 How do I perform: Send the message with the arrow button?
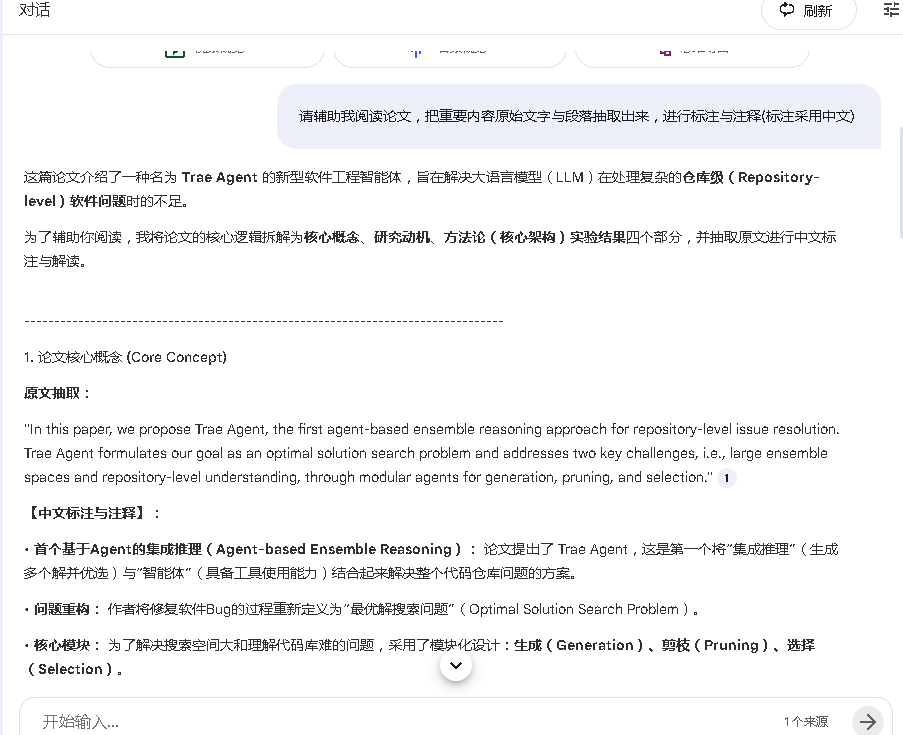point(867,721)
